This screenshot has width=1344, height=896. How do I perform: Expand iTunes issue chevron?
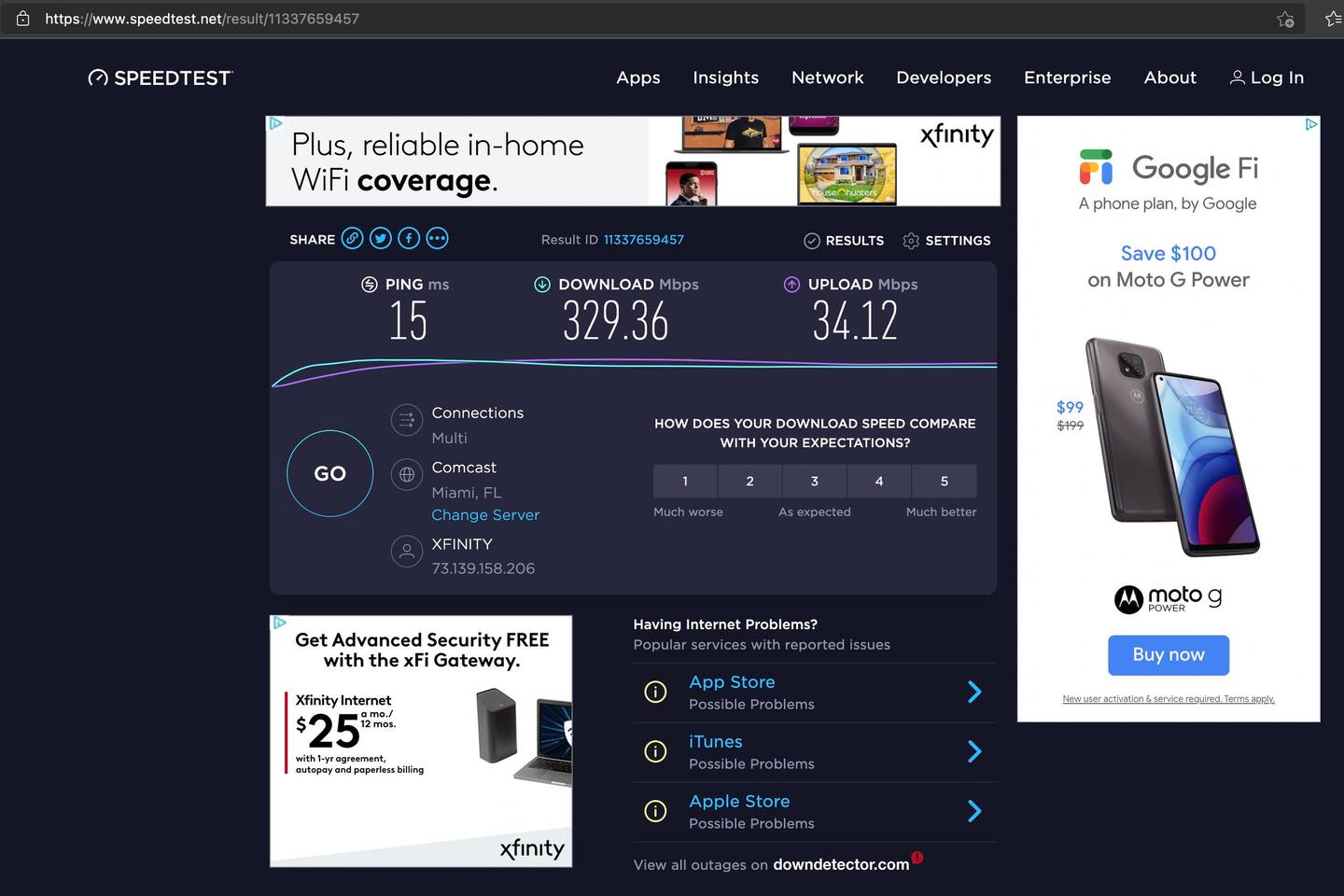pyautogui.click(x=974, y=751)
